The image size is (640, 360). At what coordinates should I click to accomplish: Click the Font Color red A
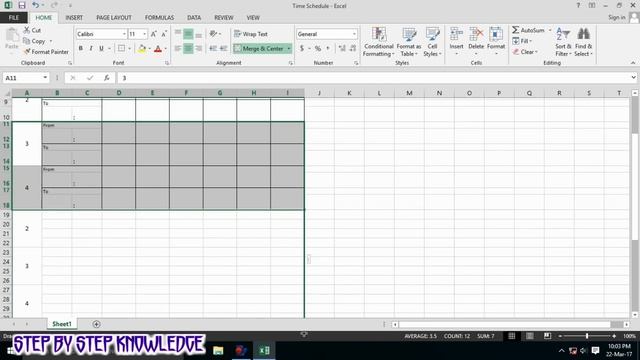158,49
